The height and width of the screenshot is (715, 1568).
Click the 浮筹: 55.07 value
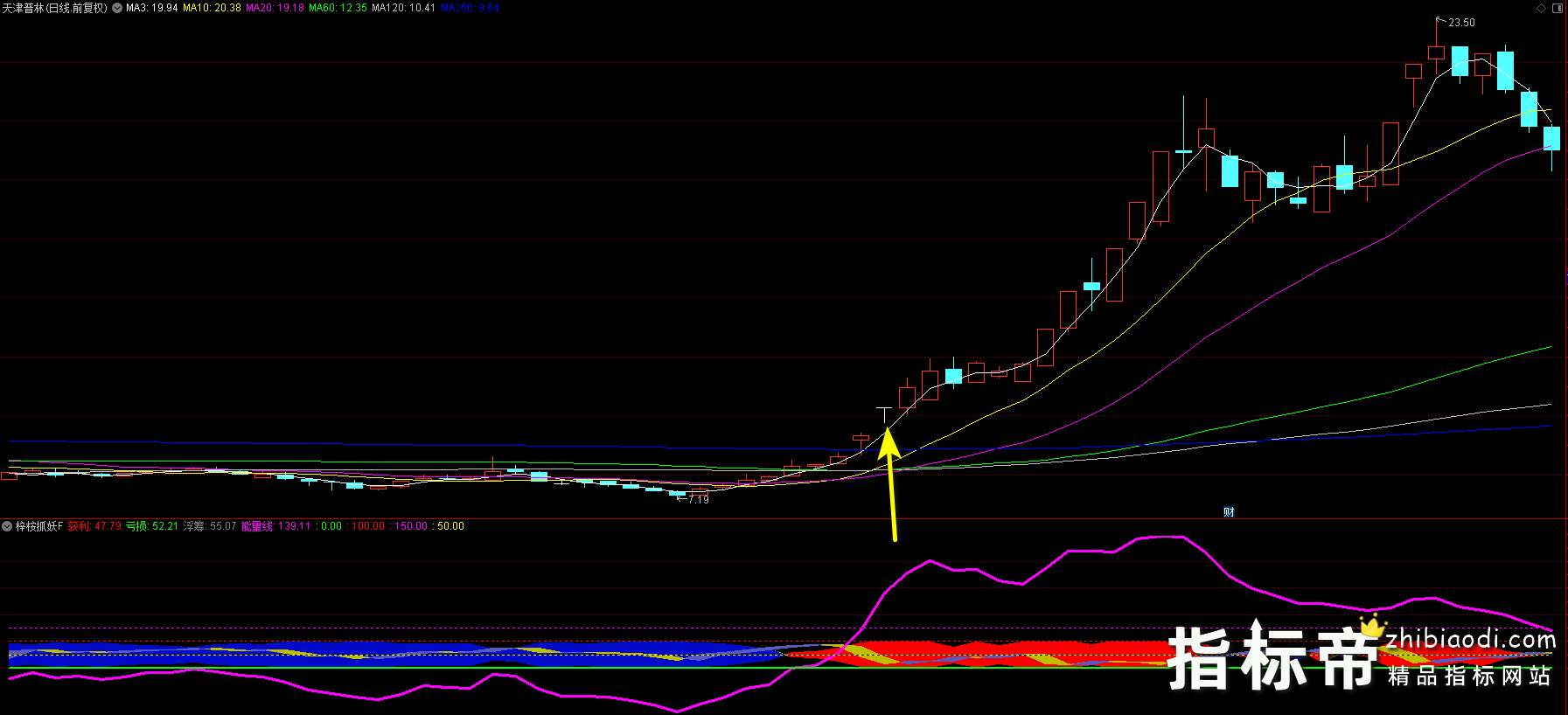[210, 526]
